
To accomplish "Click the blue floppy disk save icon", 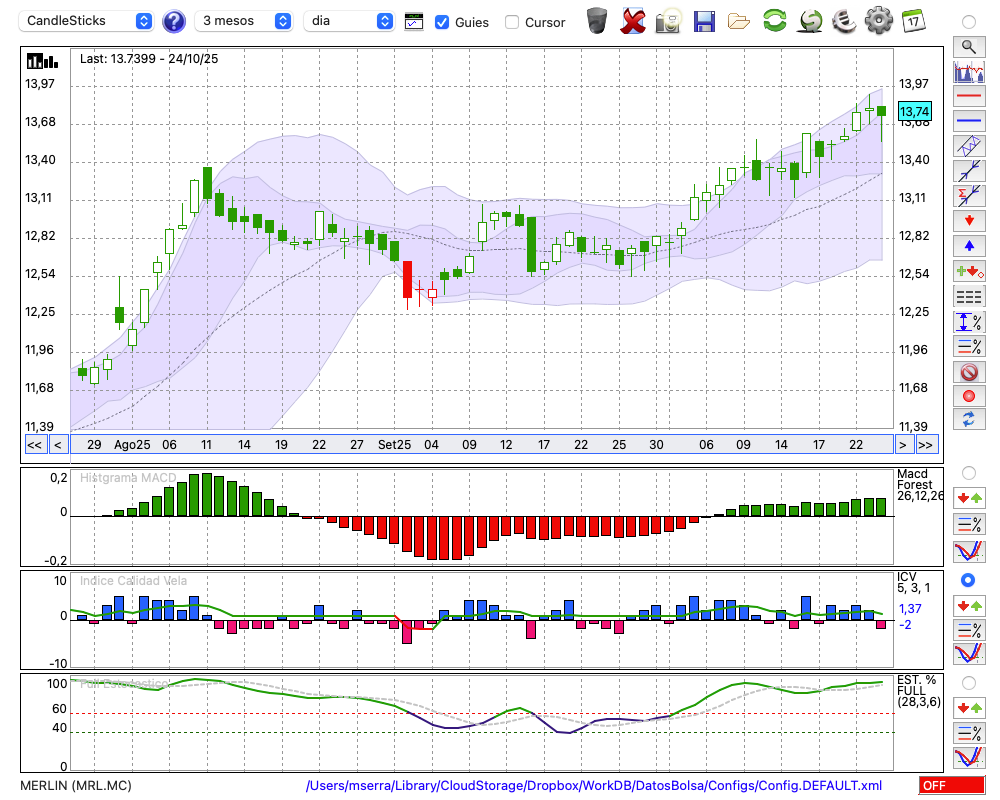I will 704,20.
